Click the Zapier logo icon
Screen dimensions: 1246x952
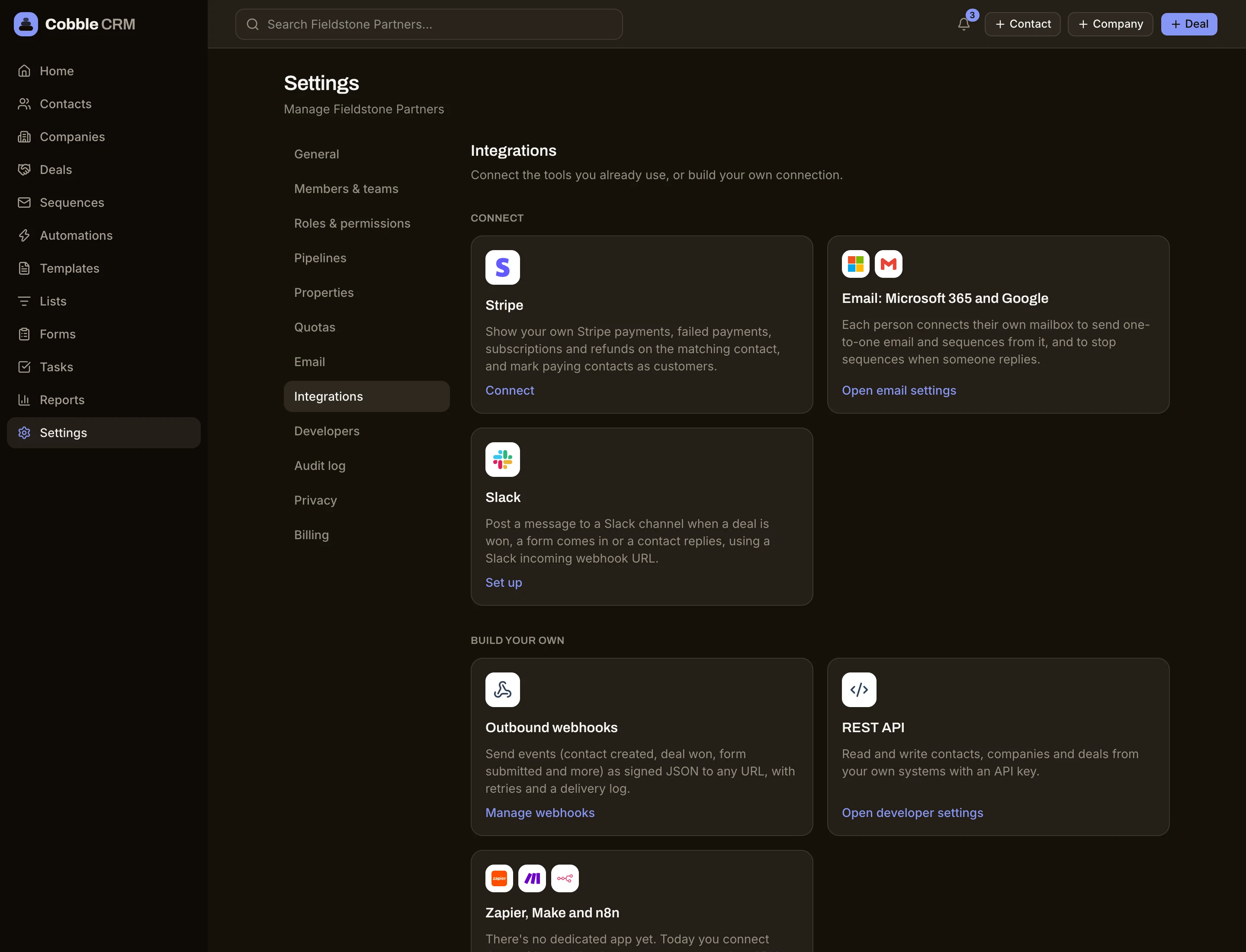pyautogui.click(x=499, y=878)
